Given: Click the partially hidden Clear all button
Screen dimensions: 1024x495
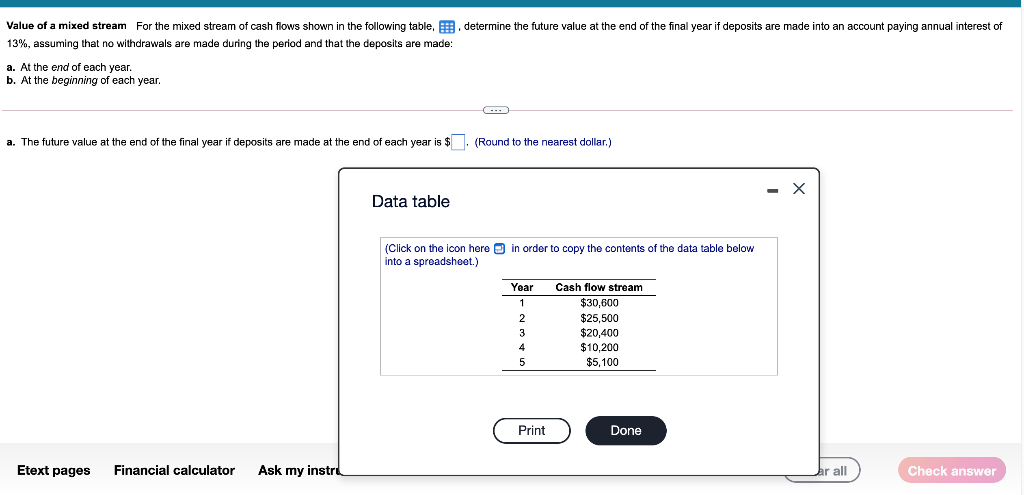Looking at the screenshot, I should 839,470.
